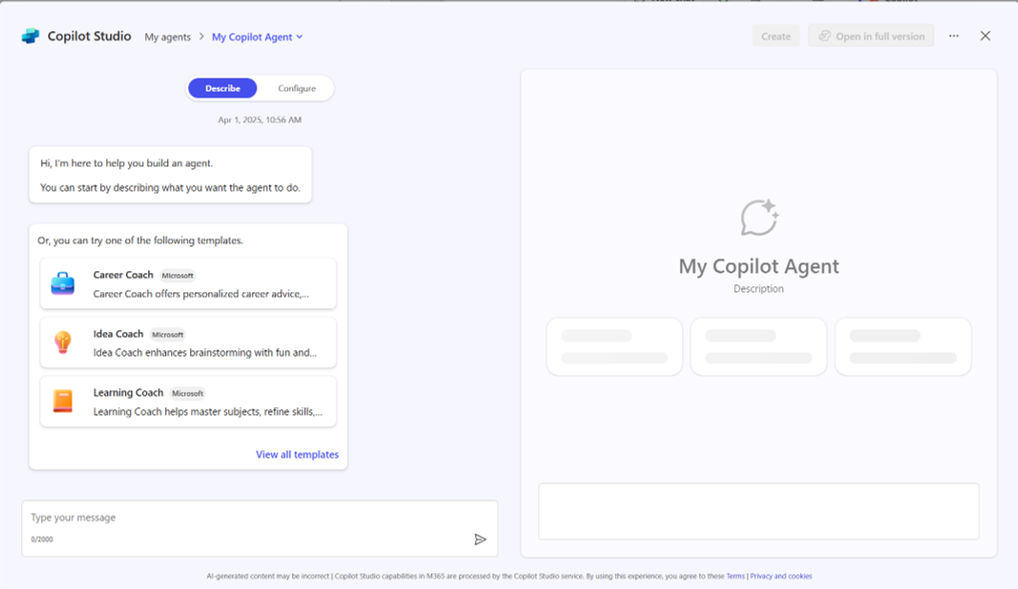The width and height of the screenshot is (1018, 589).
Task: Click the send message arrow icon
Action: (480, 540)
